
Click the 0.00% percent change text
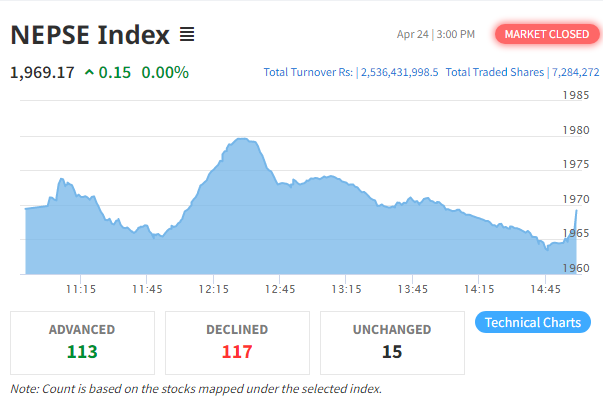[165, 72]
